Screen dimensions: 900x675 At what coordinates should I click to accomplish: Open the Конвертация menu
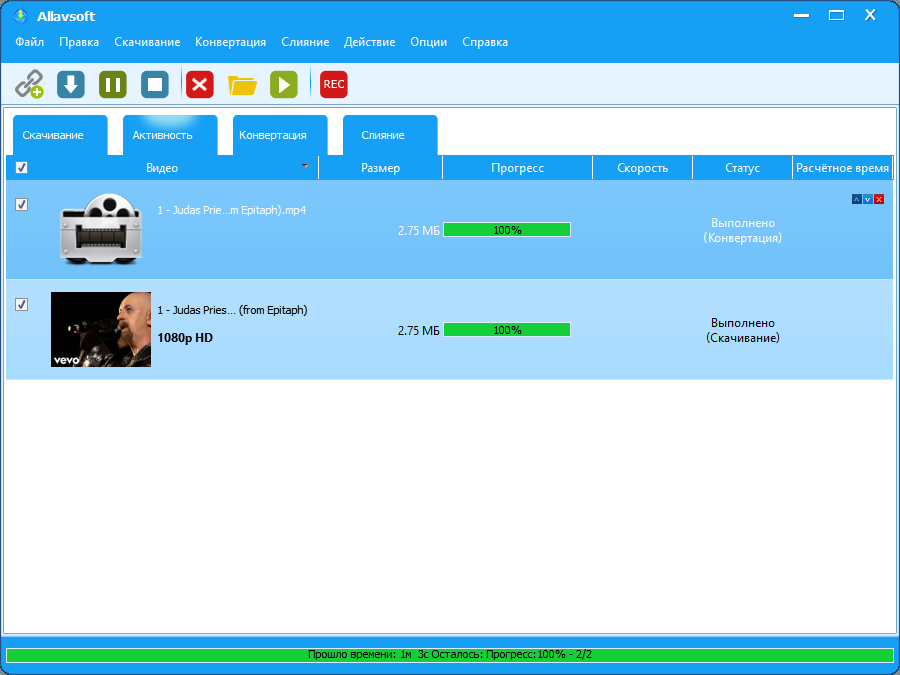click(x=230, y=42)
